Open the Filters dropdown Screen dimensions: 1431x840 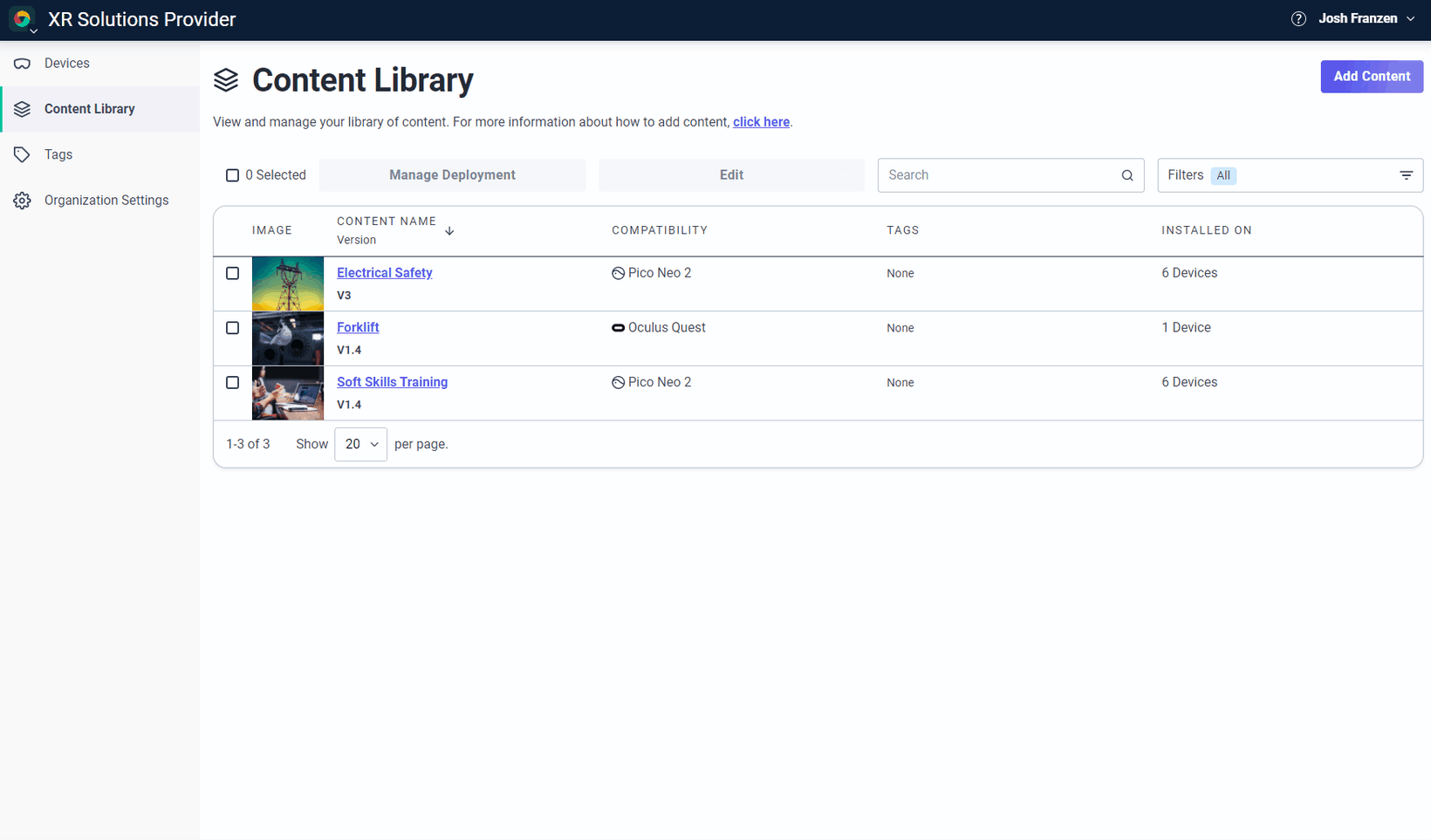point(1290,175)
